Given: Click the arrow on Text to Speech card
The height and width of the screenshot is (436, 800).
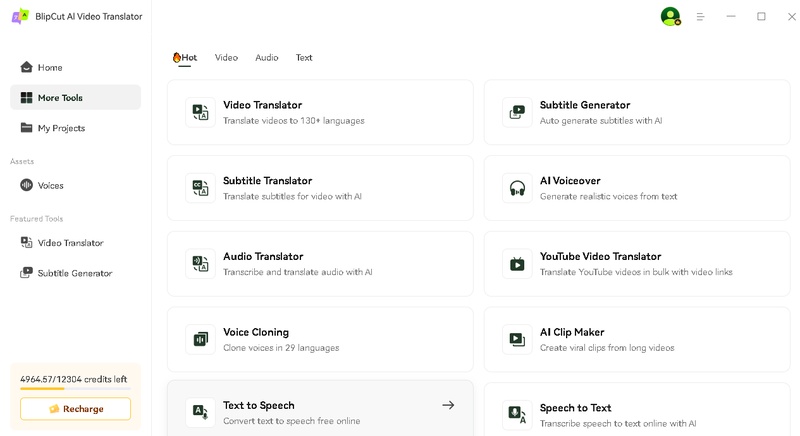Looking at the screenshot, I should pyautogui.click(x=448, y=405).
